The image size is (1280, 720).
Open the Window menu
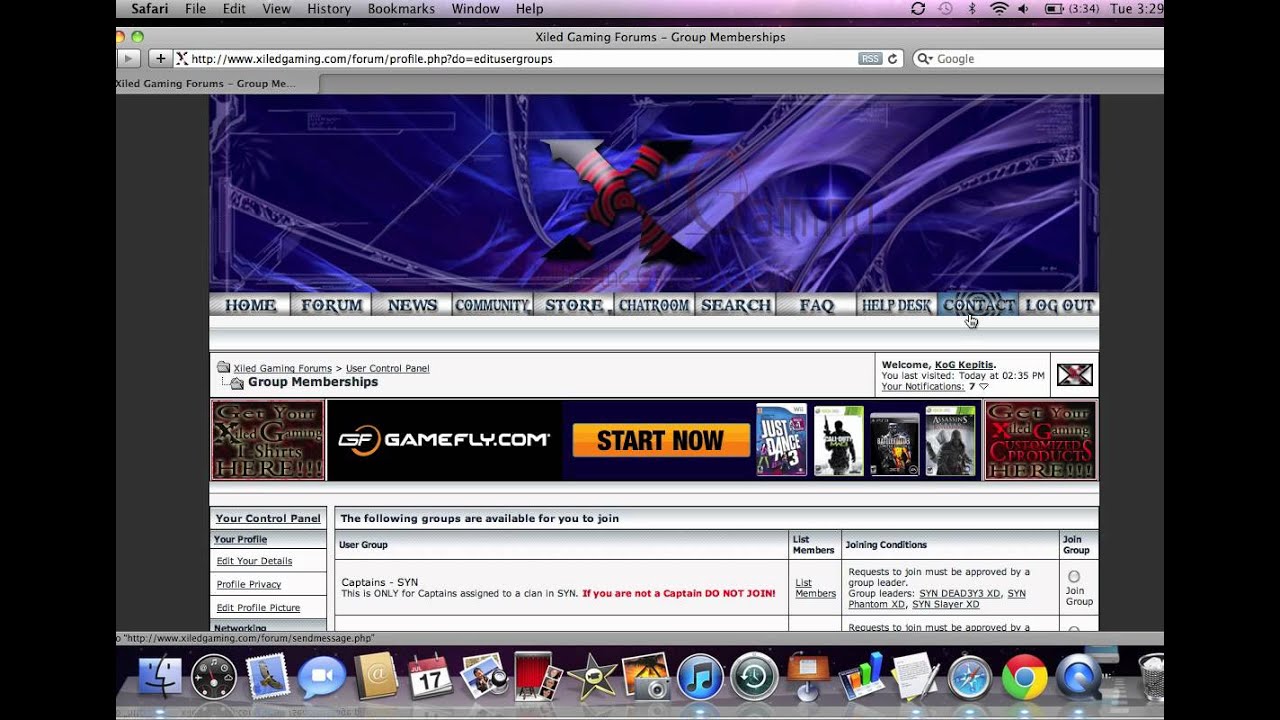tap(475, 9)
